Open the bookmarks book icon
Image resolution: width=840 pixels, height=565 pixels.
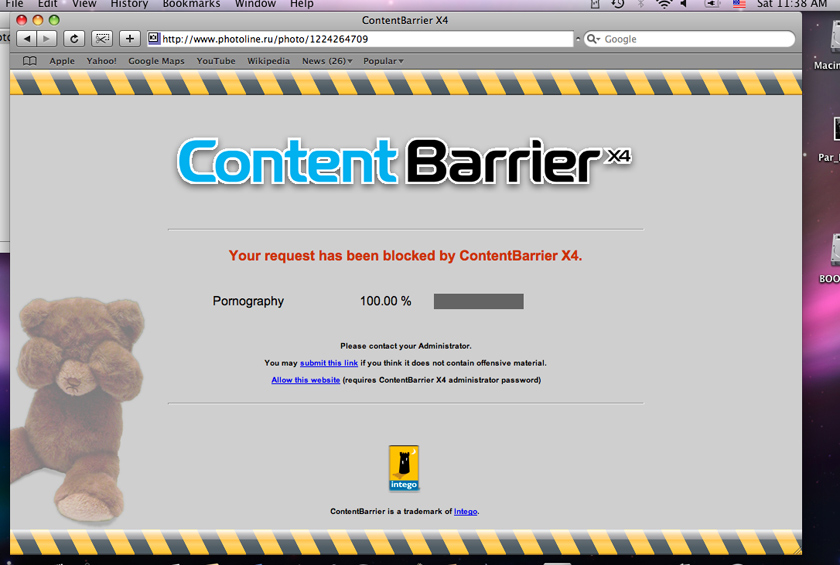pos(30,61)
